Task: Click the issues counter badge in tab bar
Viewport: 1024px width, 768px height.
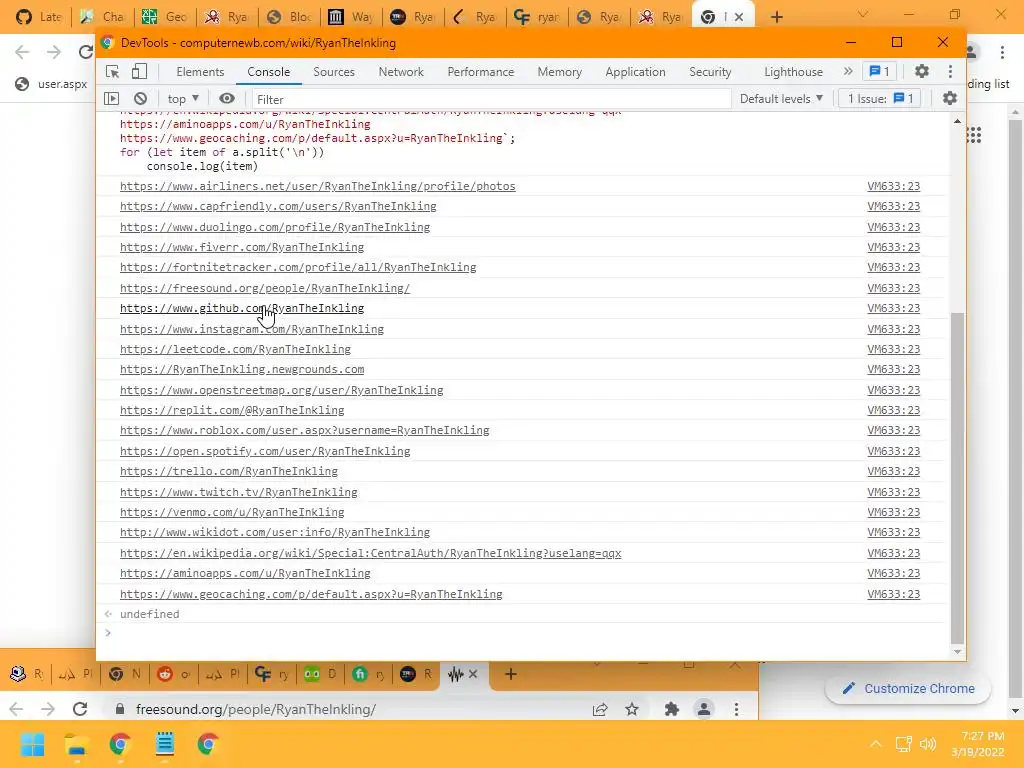Action: [879, 71]
